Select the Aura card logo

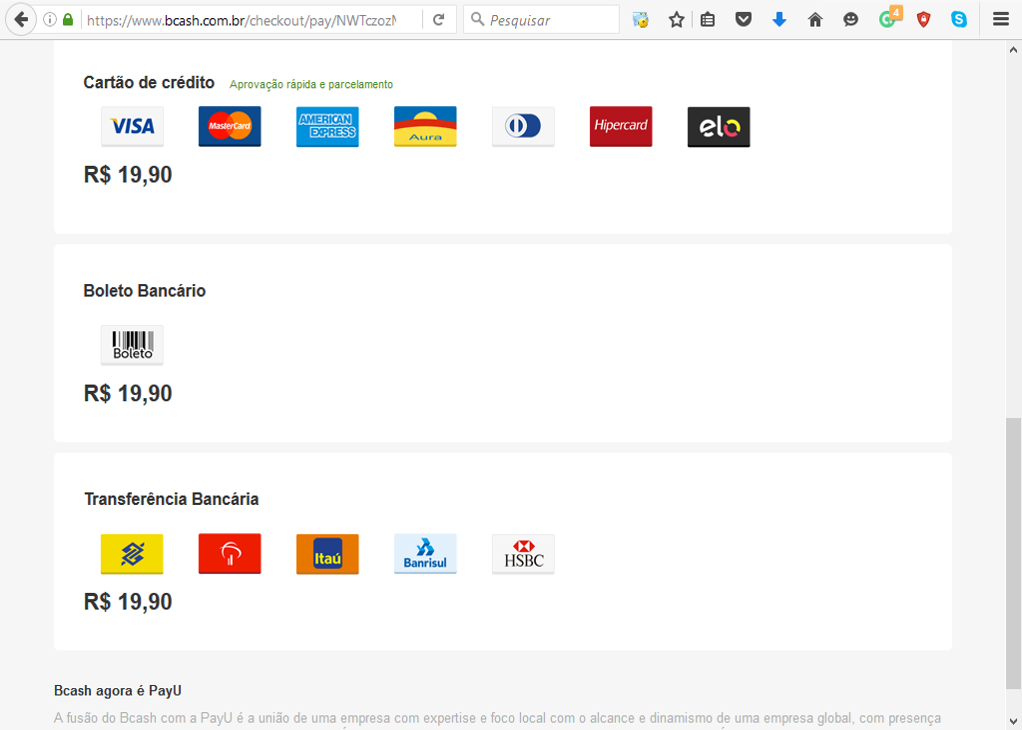[426, 126]
